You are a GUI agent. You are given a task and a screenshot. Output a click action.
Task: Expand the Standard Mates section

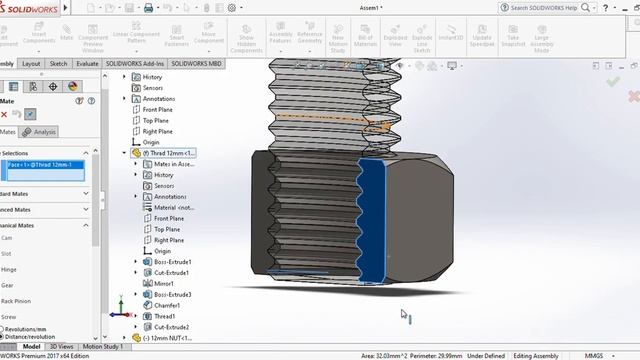coord(86,193)
